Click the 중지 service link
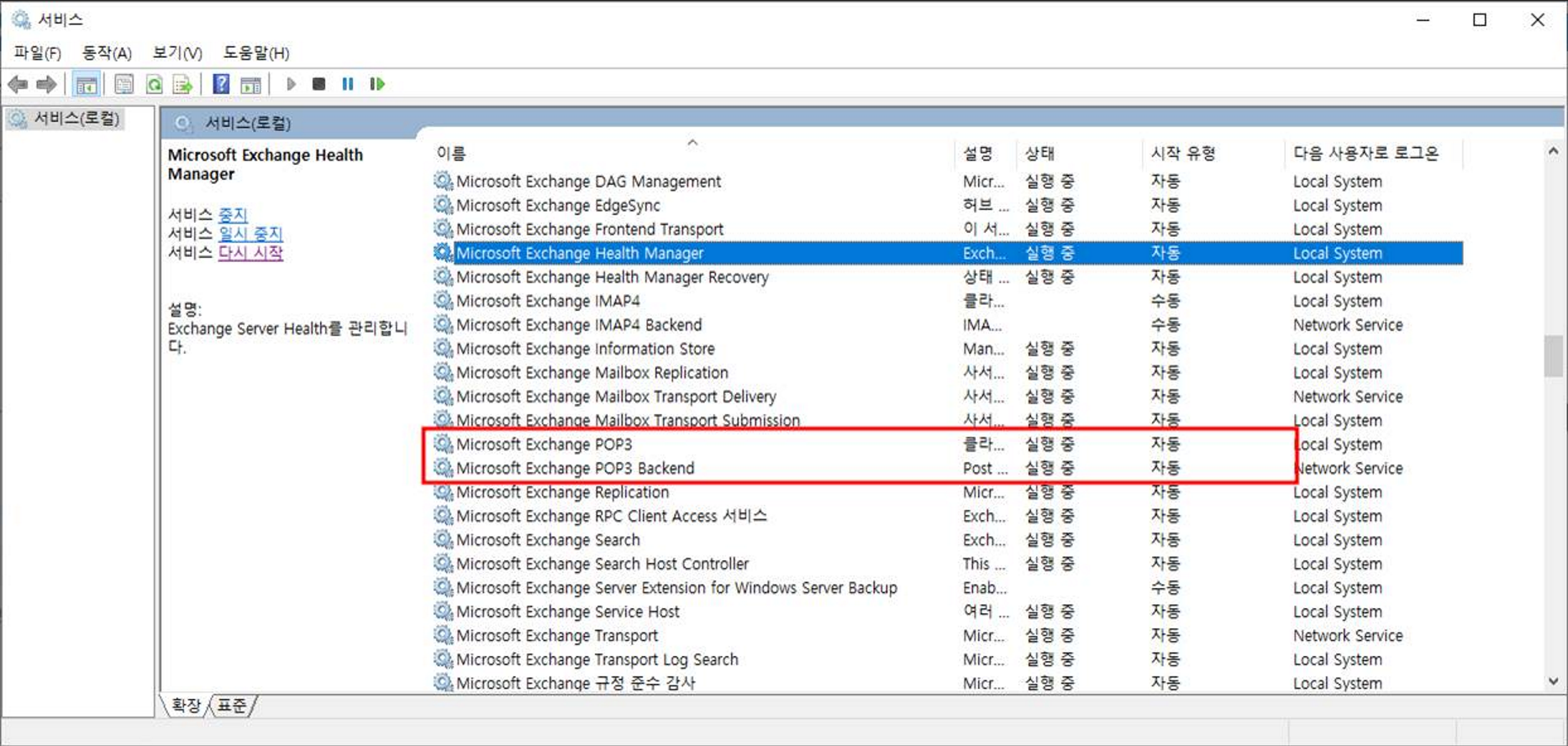Image resolution: width=1568 pixels, height=746 pixels. click(233, 215)
